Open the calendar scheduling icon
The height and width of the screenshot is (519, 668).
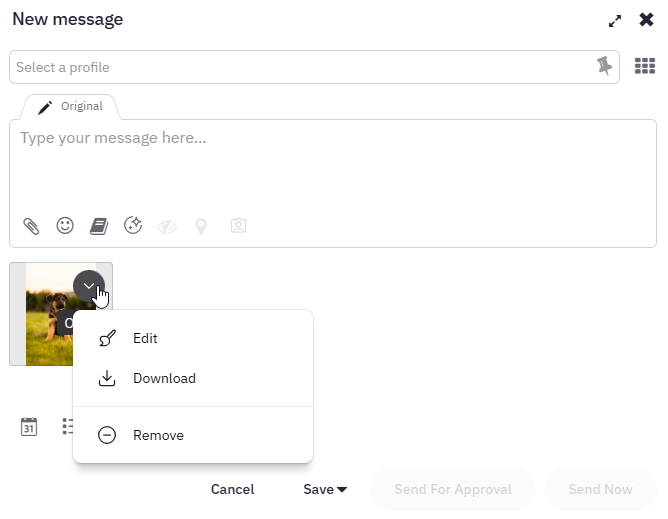pos(29,427)
